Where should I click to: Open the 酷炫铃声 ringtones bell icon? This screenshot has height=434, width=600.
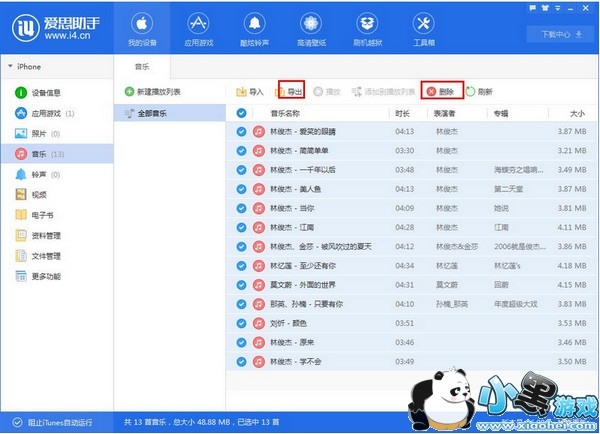[254, 29]
